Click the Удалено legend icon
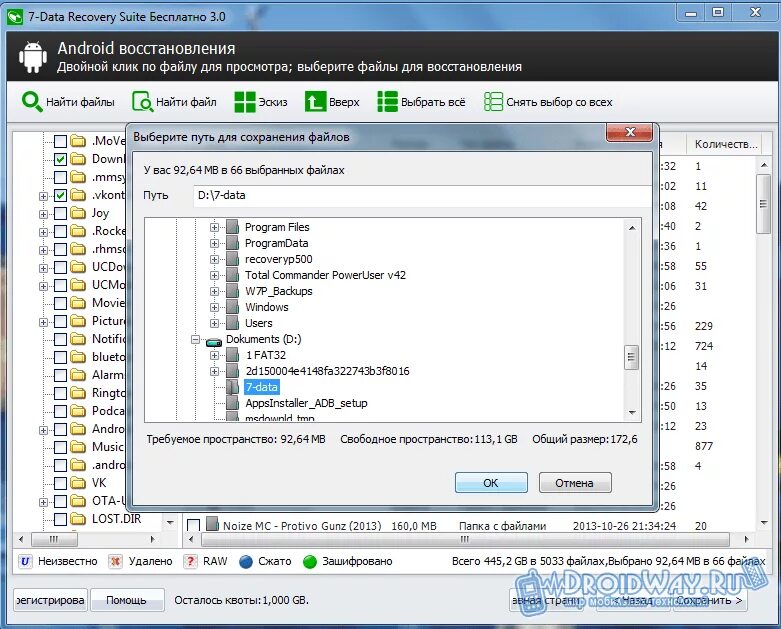 [x=116, y=561]
